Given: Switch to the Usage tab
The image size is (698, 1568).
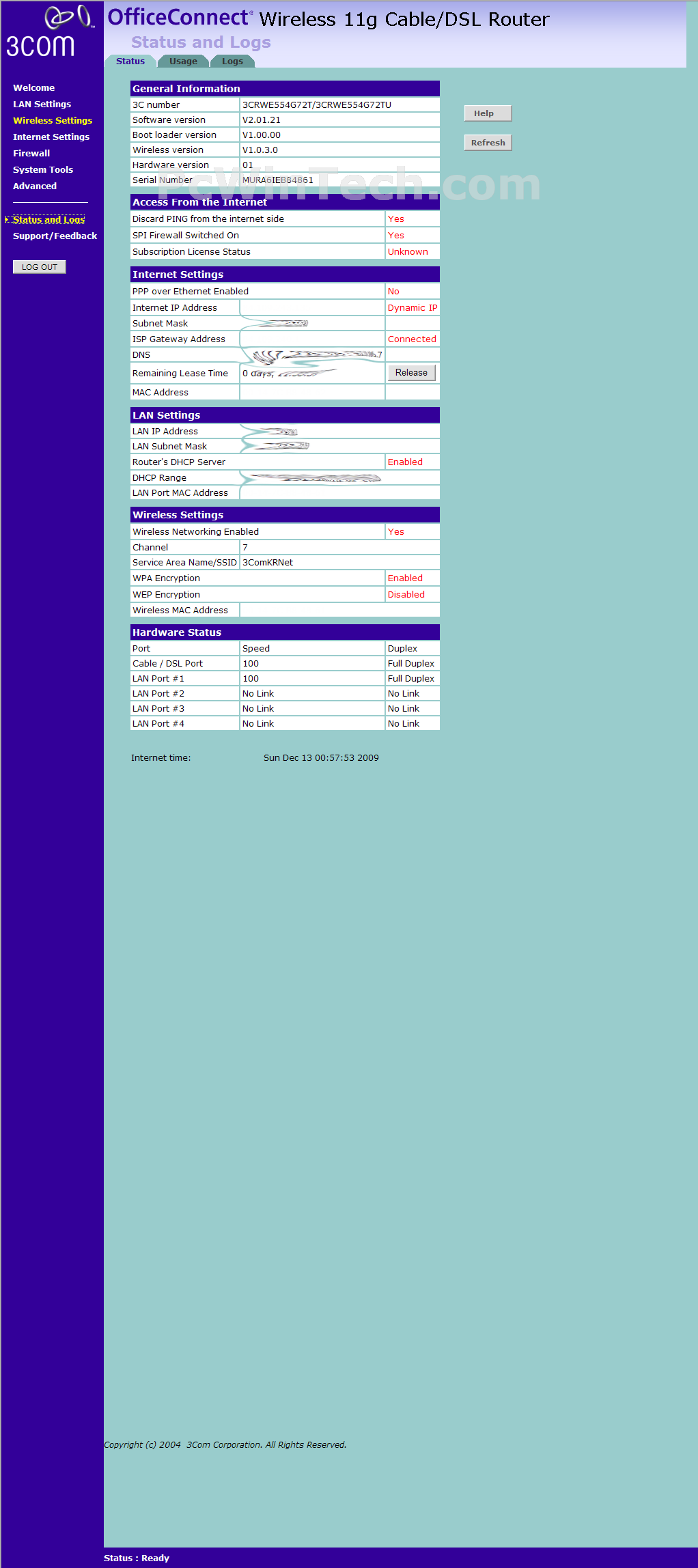Looking at the screenshot, I should (x=183, y=61).
